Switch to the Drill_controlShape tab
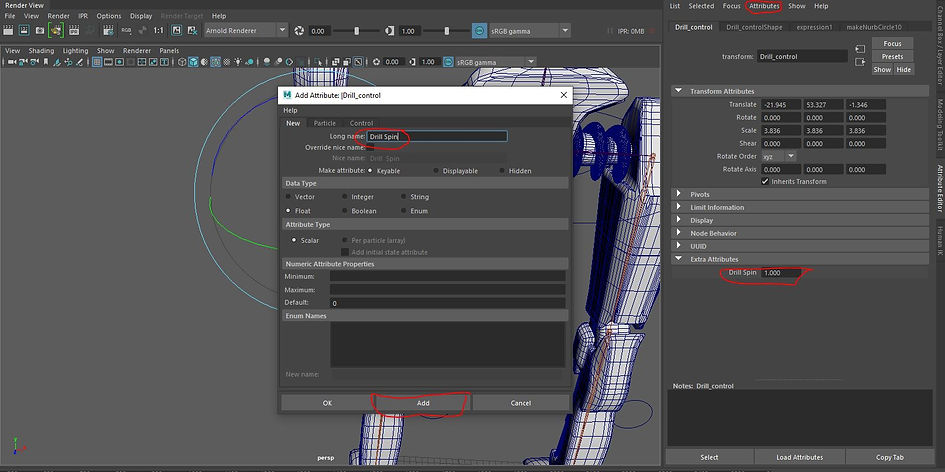Viewport: 945px width, 472px height. point(755,27)
